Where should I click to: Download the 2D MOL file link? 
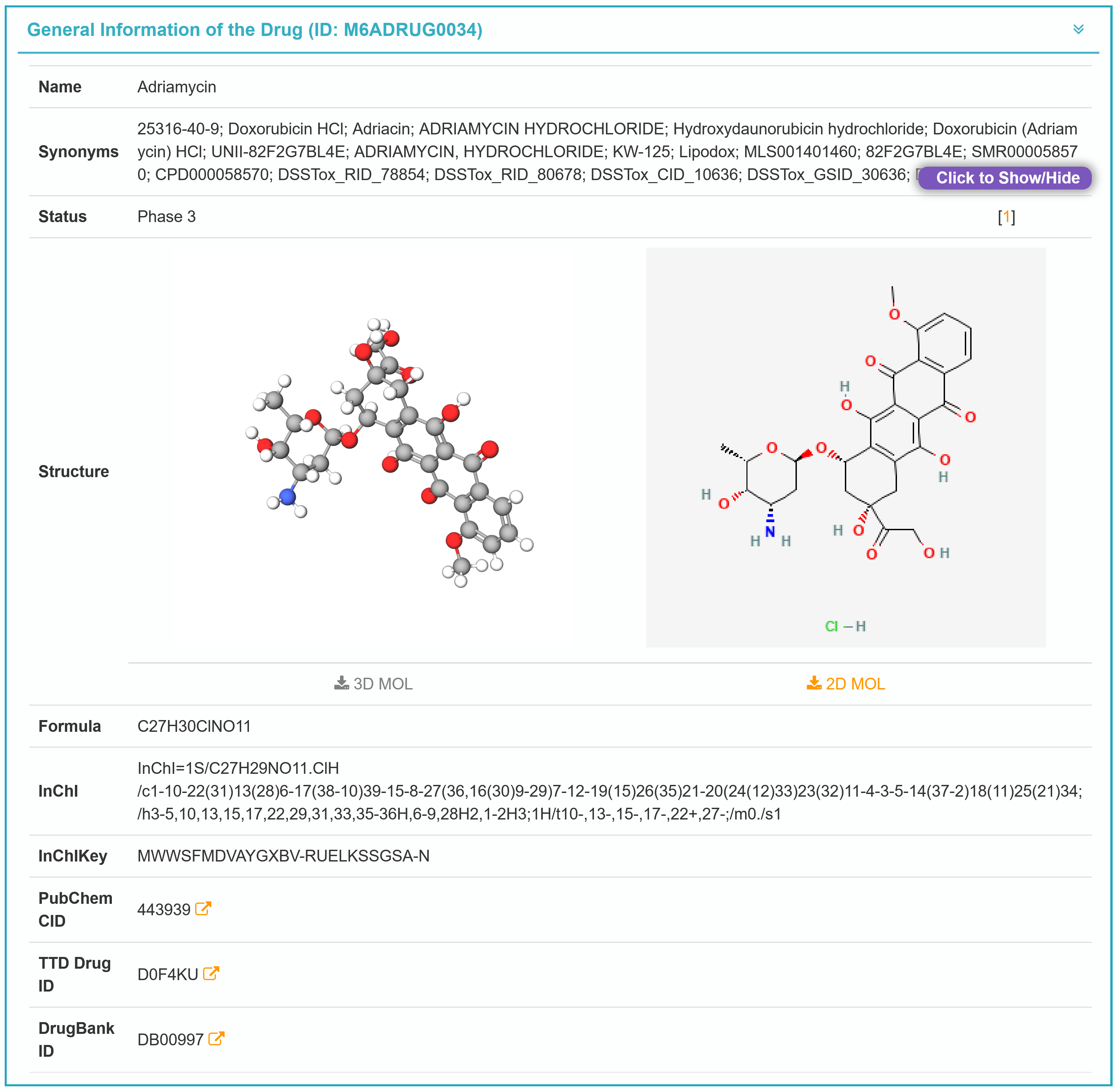coord(855,684)
